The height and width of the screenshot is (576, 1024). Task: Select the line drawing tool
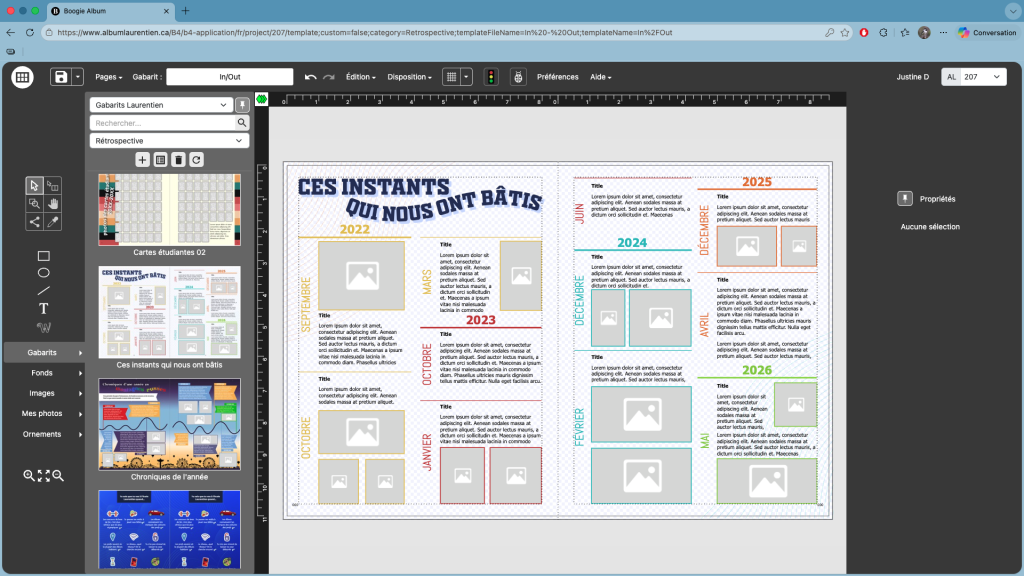pyautogui.click(x=44, y=291)
